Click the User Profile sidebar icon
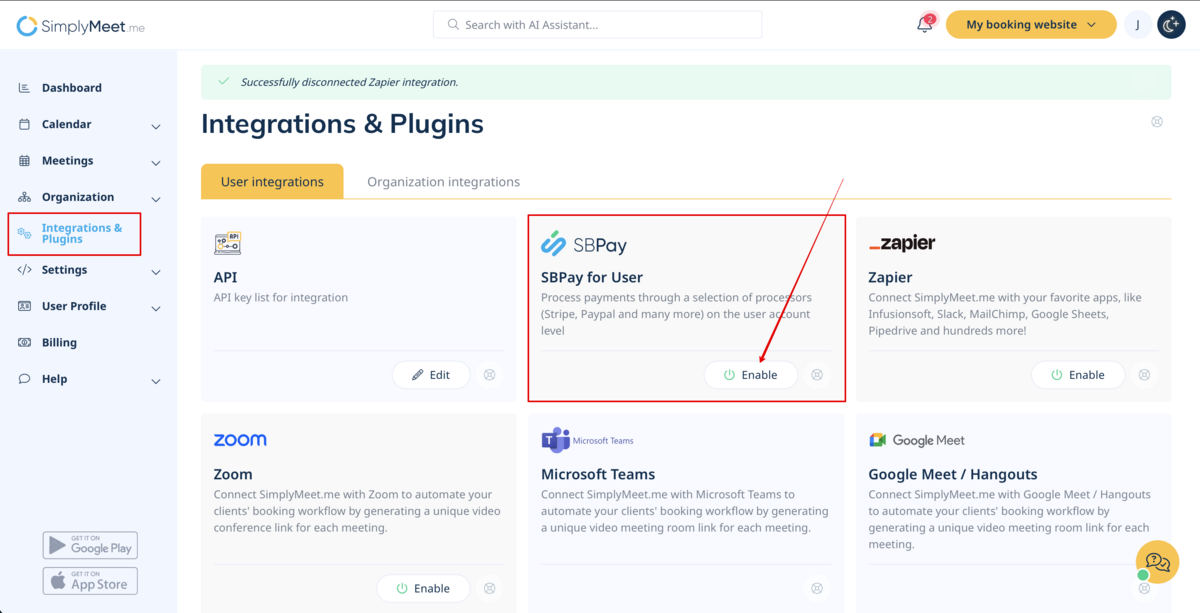Screen dimensions: 1200x613 (25, 306)
